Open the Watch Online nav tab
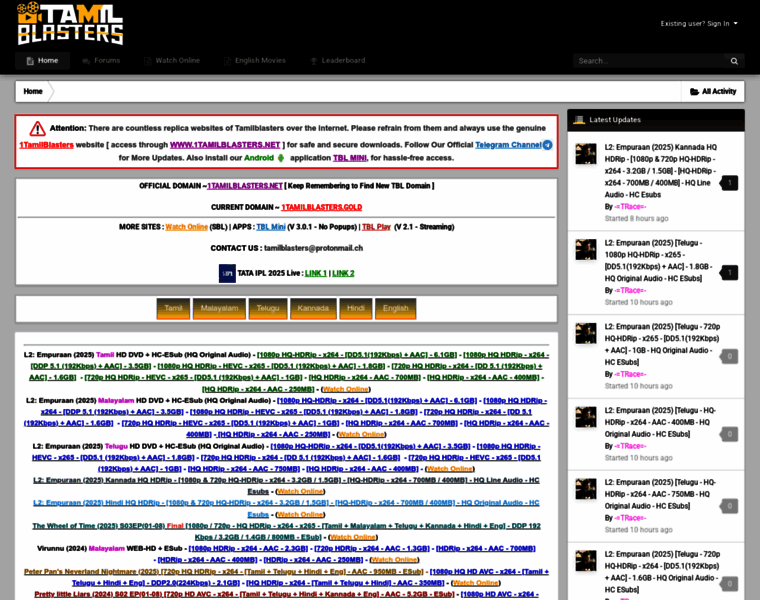This screenshot has width=760, height=600. click(x=172, y=61)
